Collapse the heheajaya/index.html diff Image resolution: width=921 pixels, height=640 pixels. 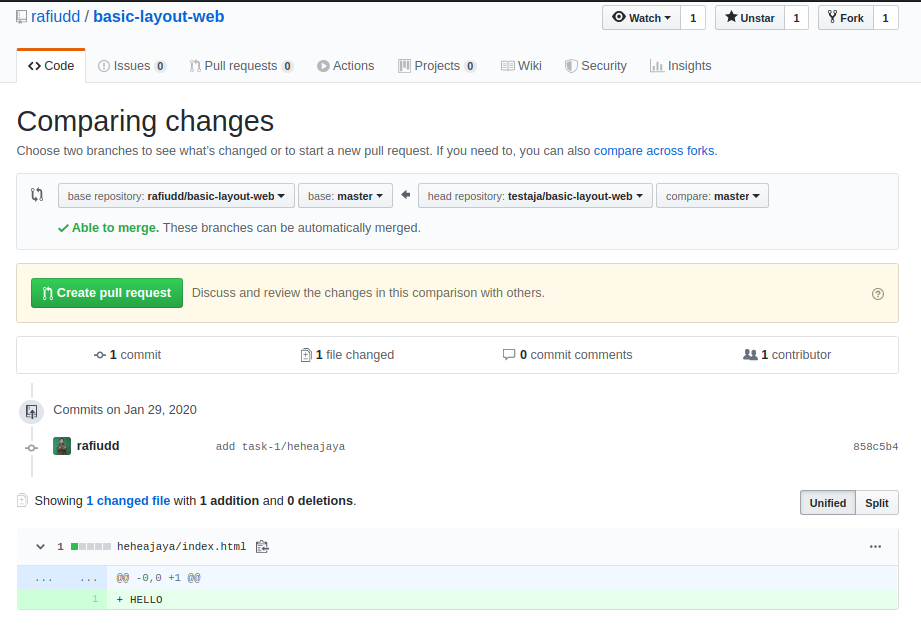[41, 547]
